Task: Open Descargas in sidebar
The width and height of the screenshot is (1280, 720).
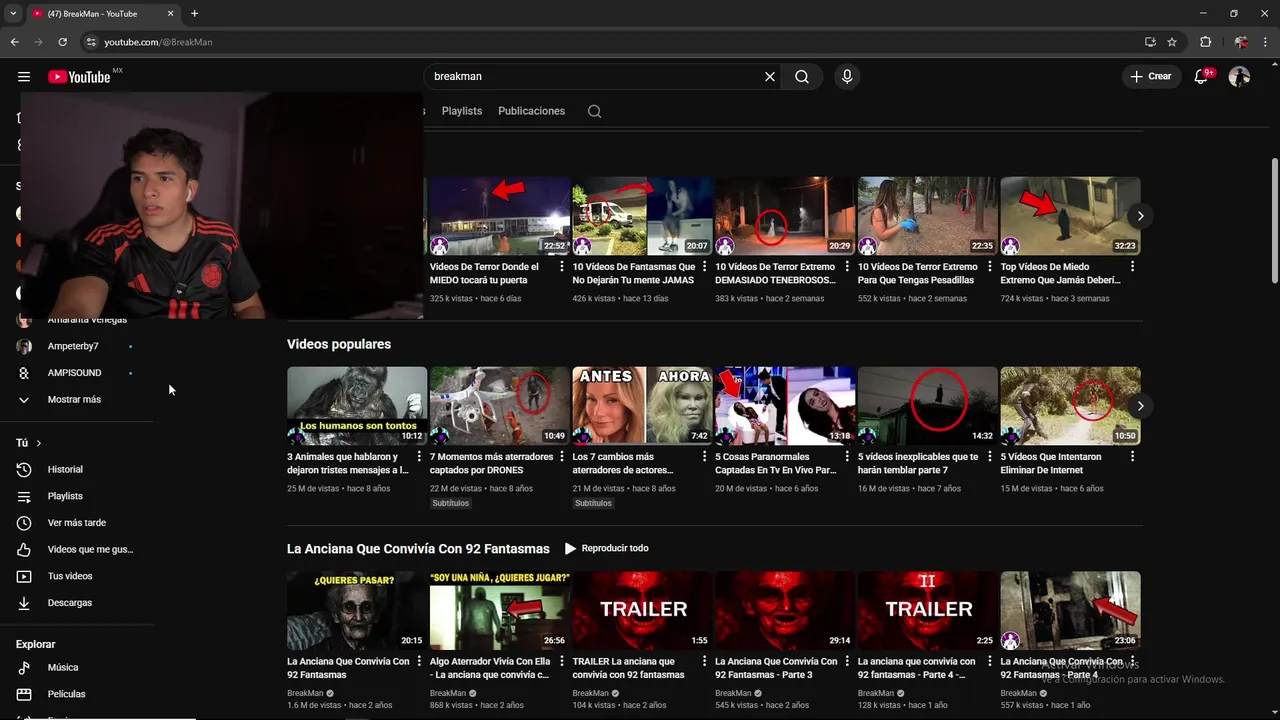Action: (x=70, y=603)
